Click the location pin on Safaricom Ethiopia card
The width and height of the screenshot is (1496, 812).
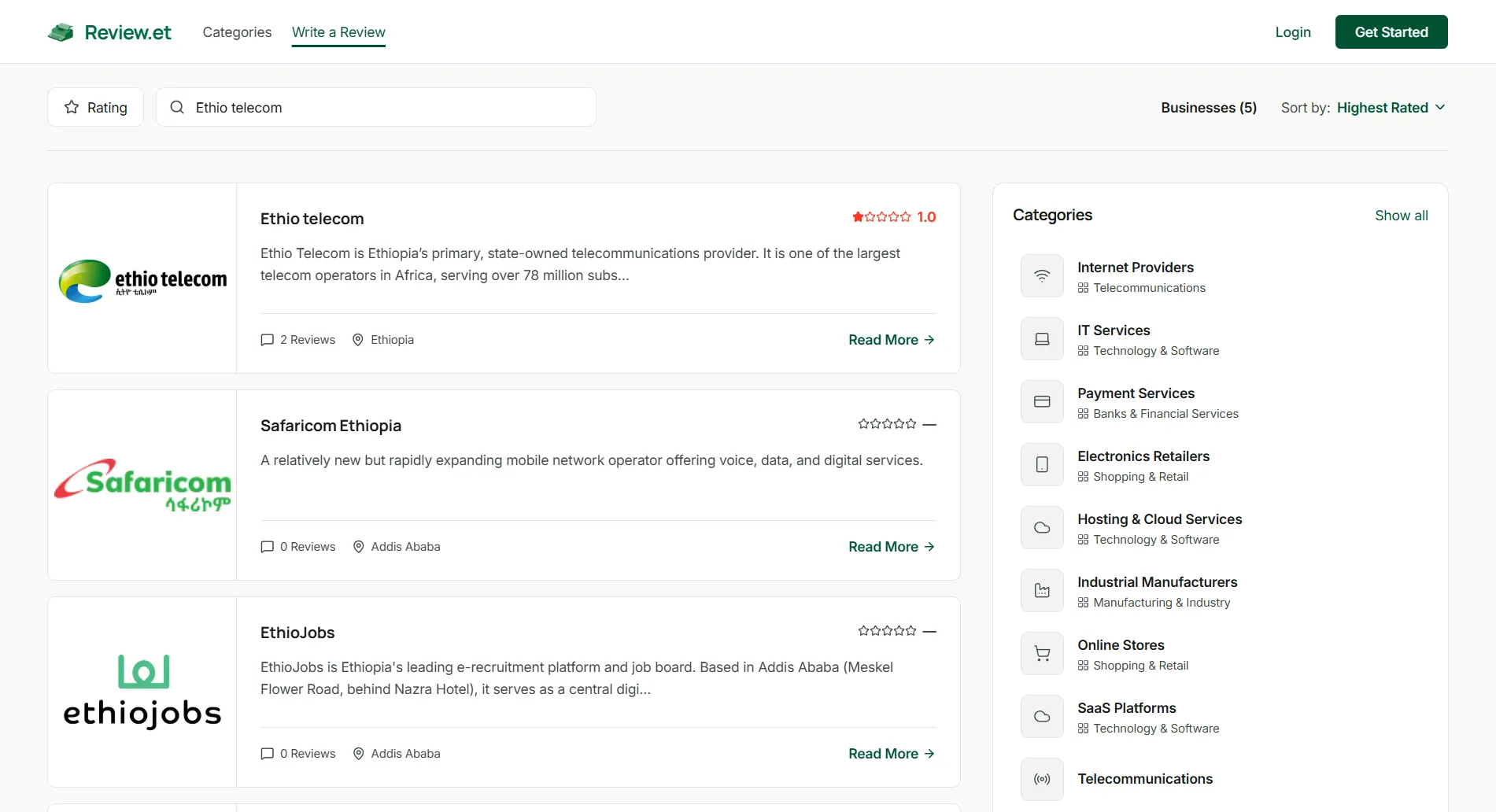[x=358, y=547]
